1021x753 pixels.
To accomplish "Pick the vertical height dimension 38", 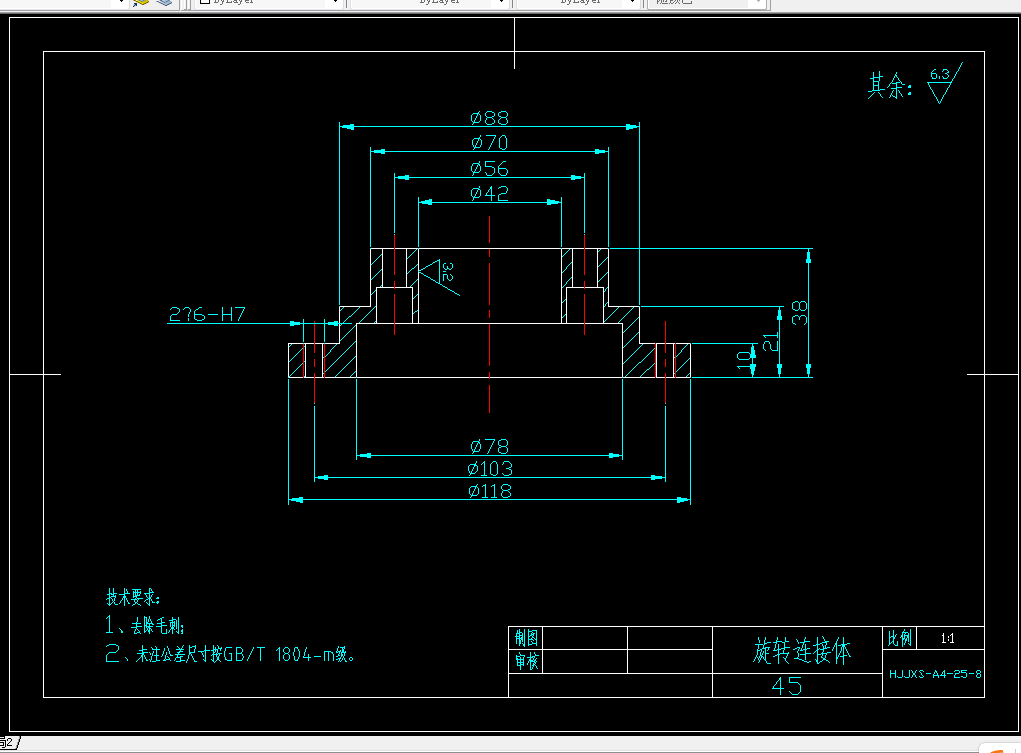I will (800, 313).
